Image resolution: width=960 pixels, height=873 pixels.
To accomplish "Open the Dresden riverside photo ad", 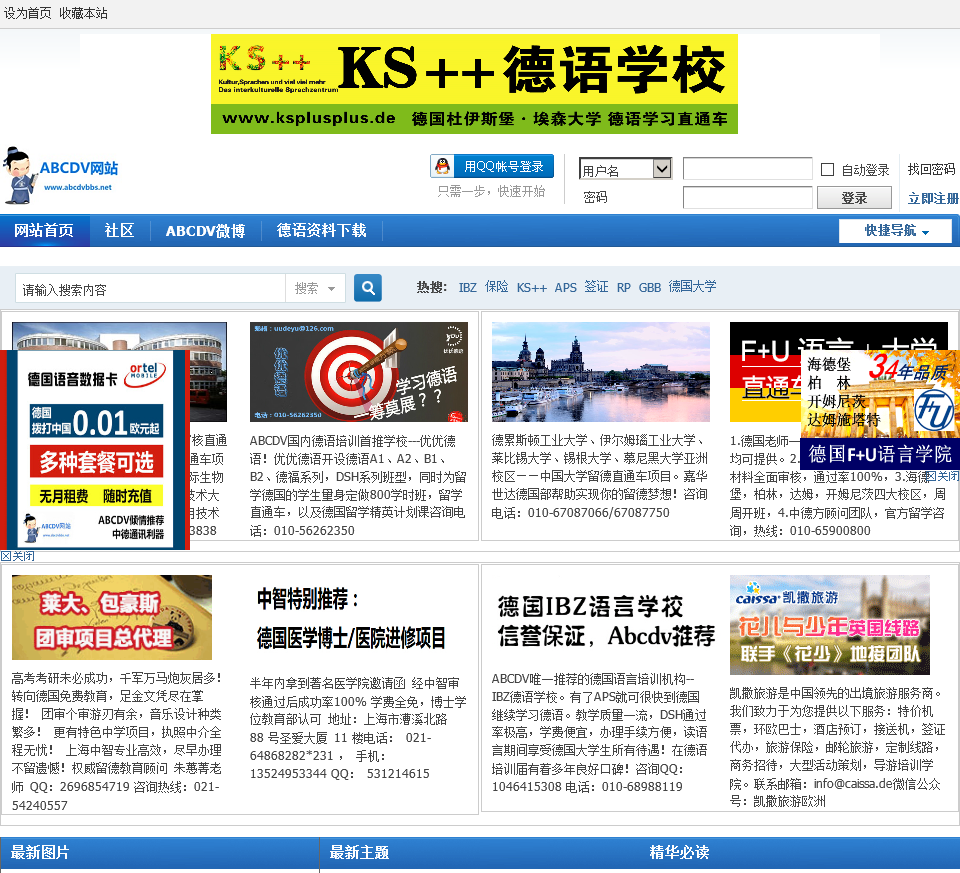I will coord(601,372).
